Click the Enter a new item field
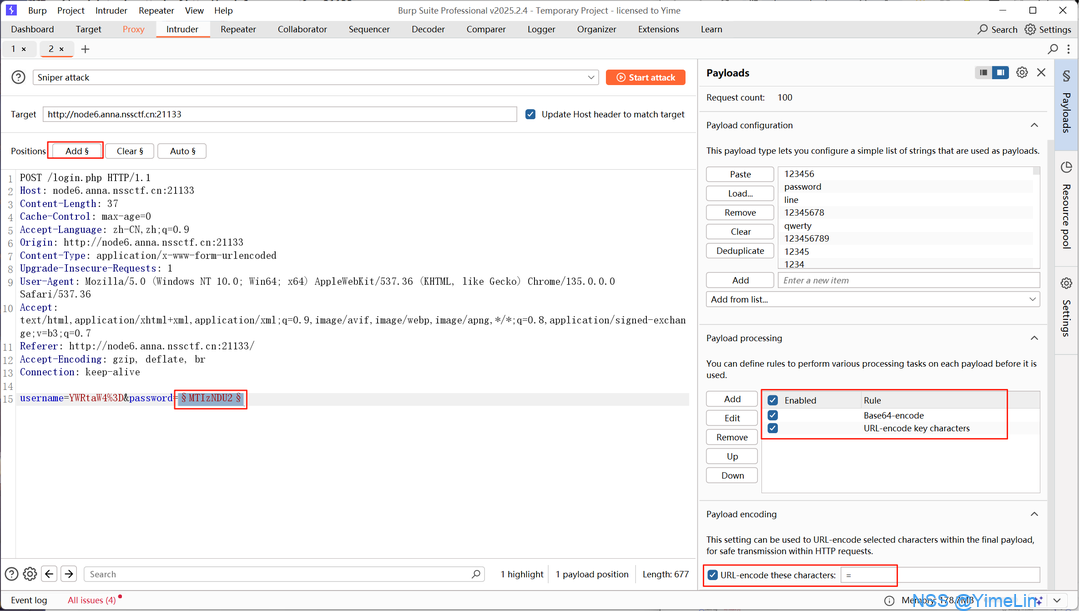Image resolution: width=1079 pixels, height=611 pixels. (909, 280)
